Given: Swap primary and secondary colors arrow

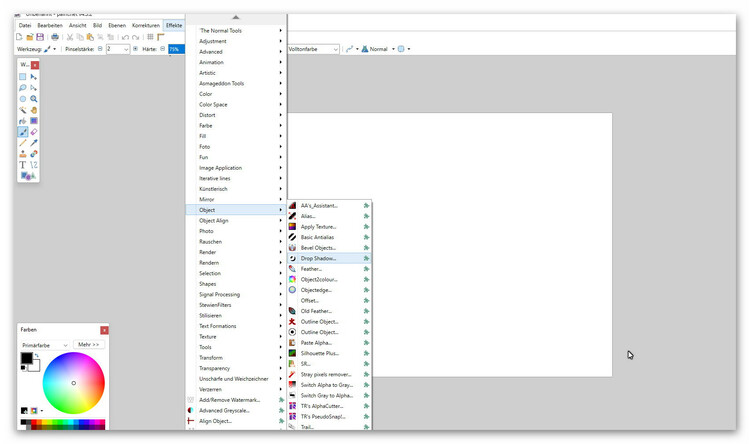Looking at the screenshot, I should click(37, 355).
